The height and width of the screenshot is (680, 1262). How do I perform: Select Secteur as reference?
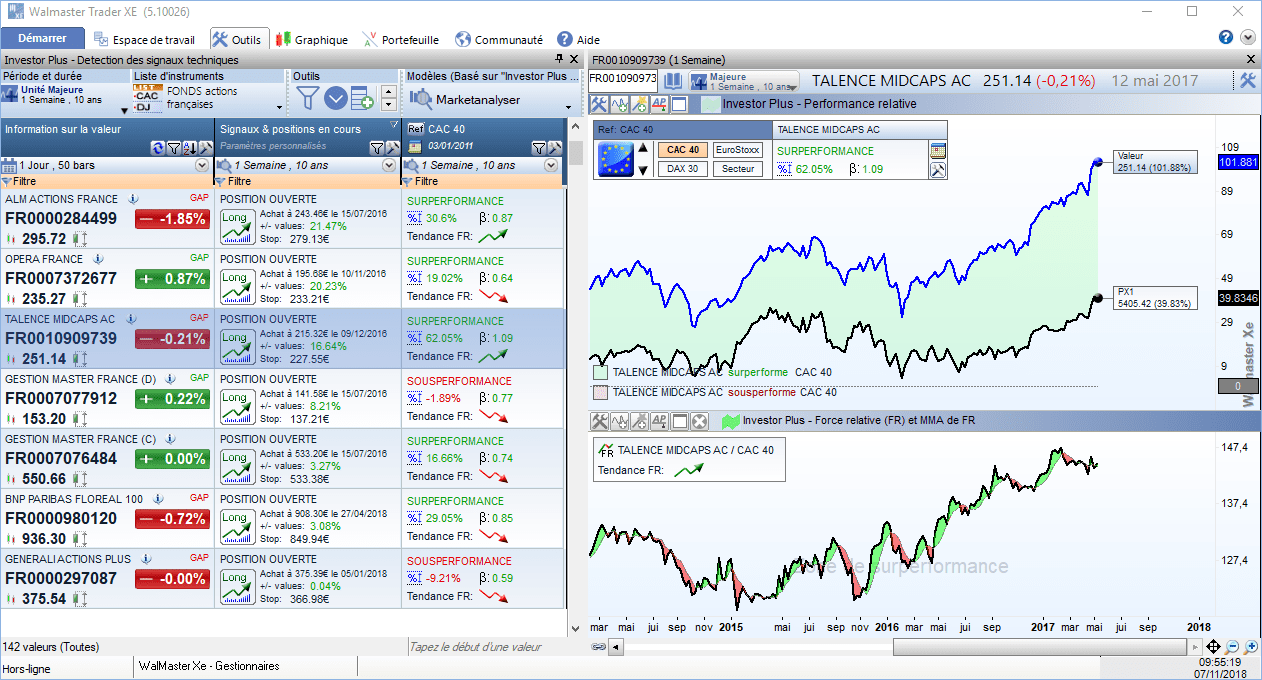point(737,169)
